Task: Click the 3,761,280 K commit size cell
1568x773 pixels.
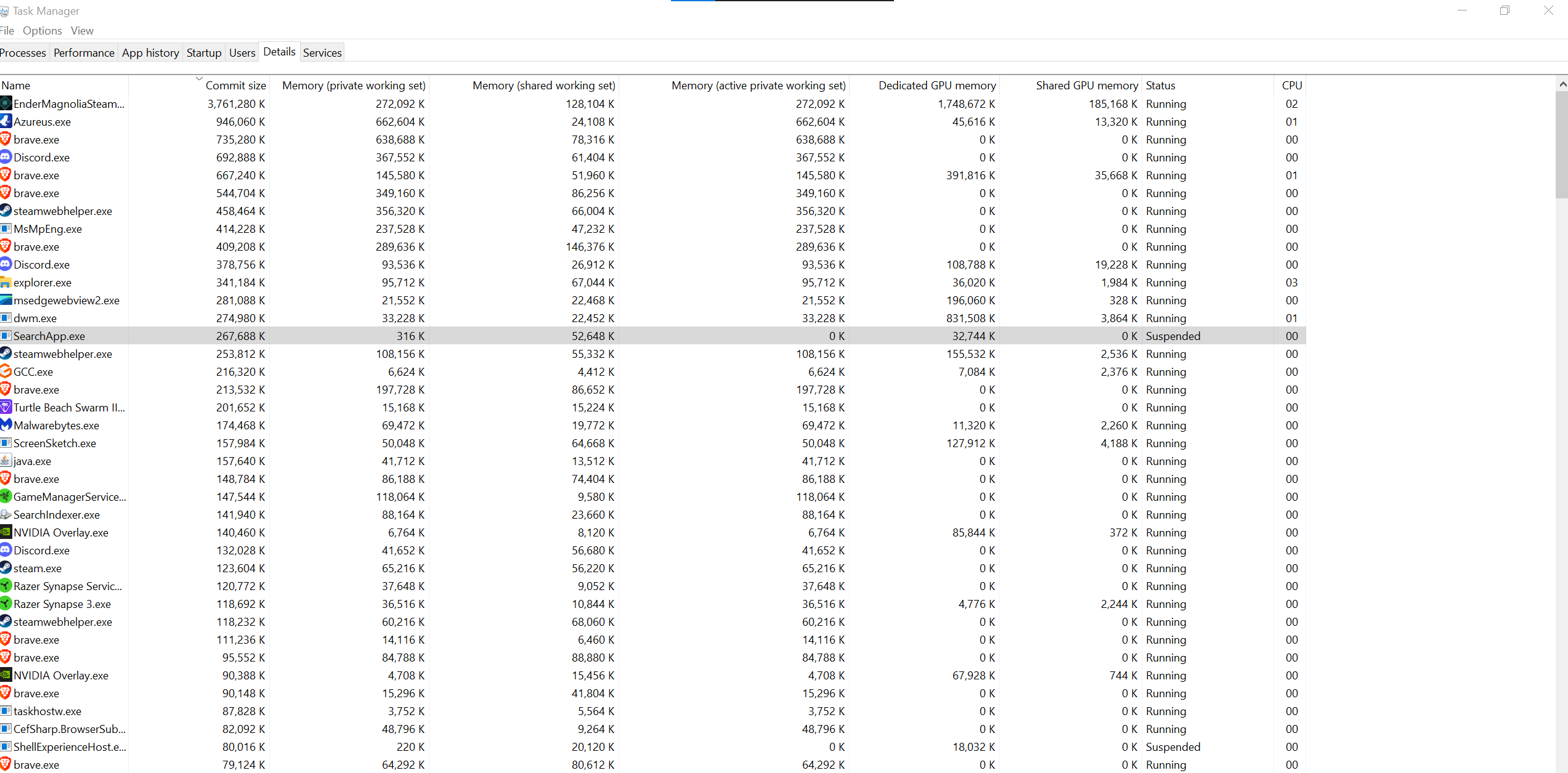Action: tap(236, 103)
